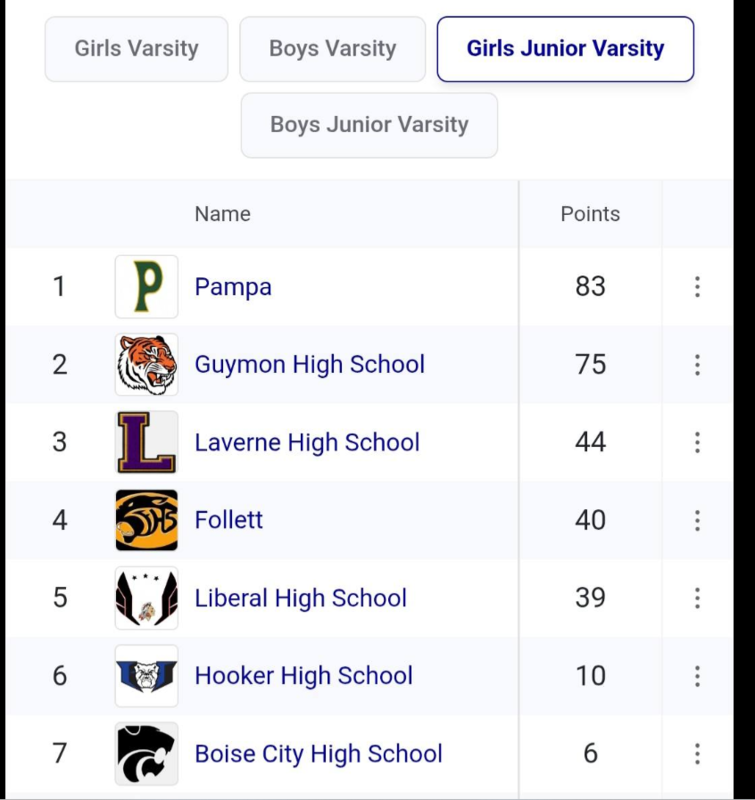Open the Liberal High School team link
Image resolution: width=755 pixels, height=800 pixels.
(x=300, y=598)
